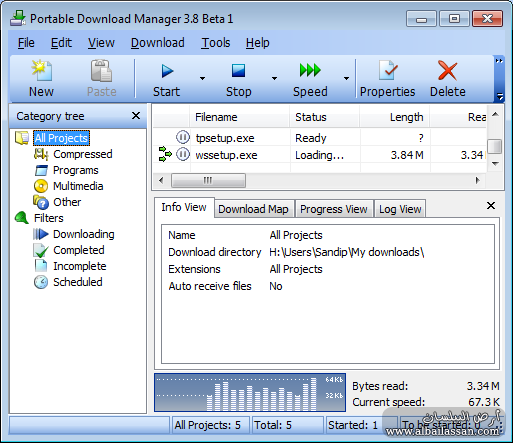The height and width of the screenshot is (443, 513).
Task: Sort by the Filename column header
Action: click(x=239, y=117)
